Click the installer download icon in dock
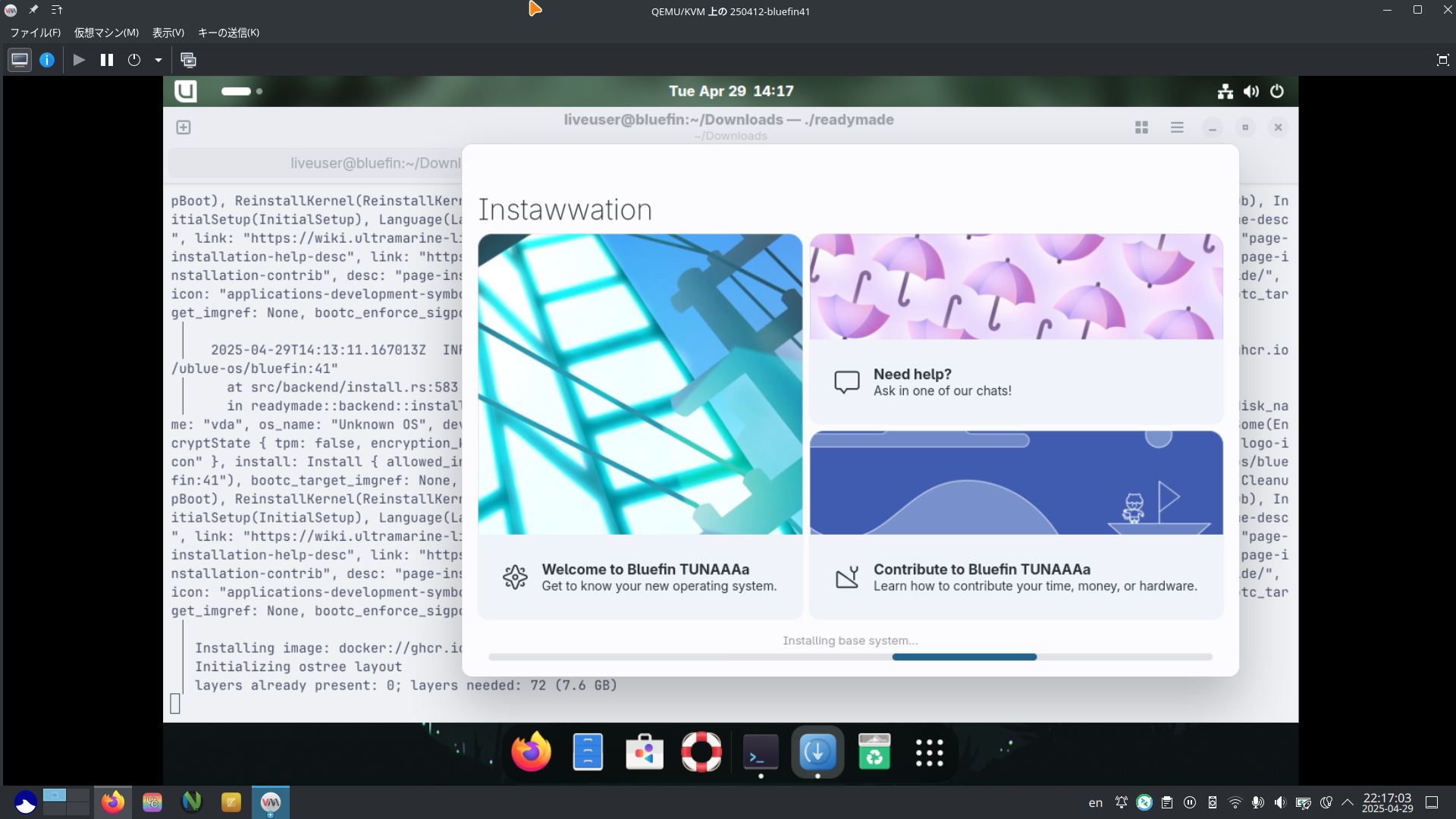This screenshot has height=819, width=1456. pyautogui.click(x=817, y=752)
